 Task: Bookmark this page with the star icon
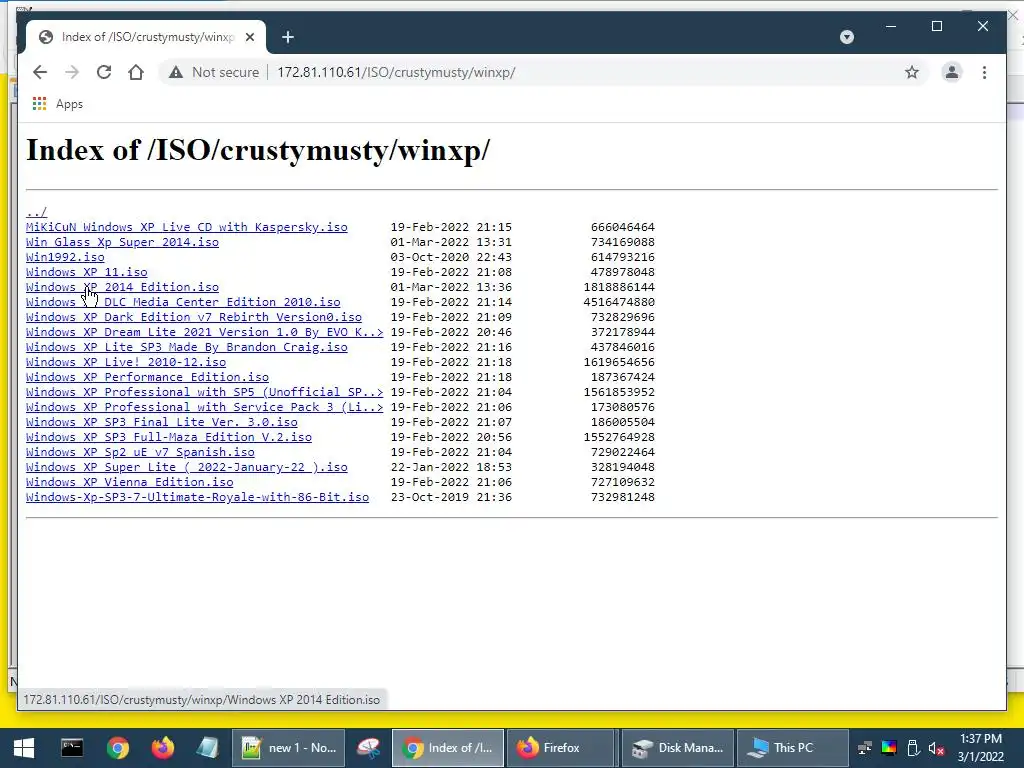click(x=912, y=72)
